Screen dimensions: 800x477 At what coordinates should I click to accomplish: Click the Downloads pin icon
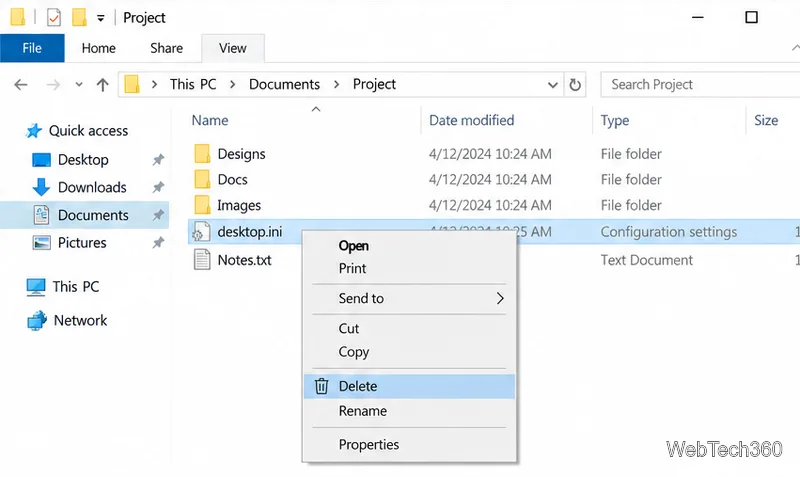[158, 187]
